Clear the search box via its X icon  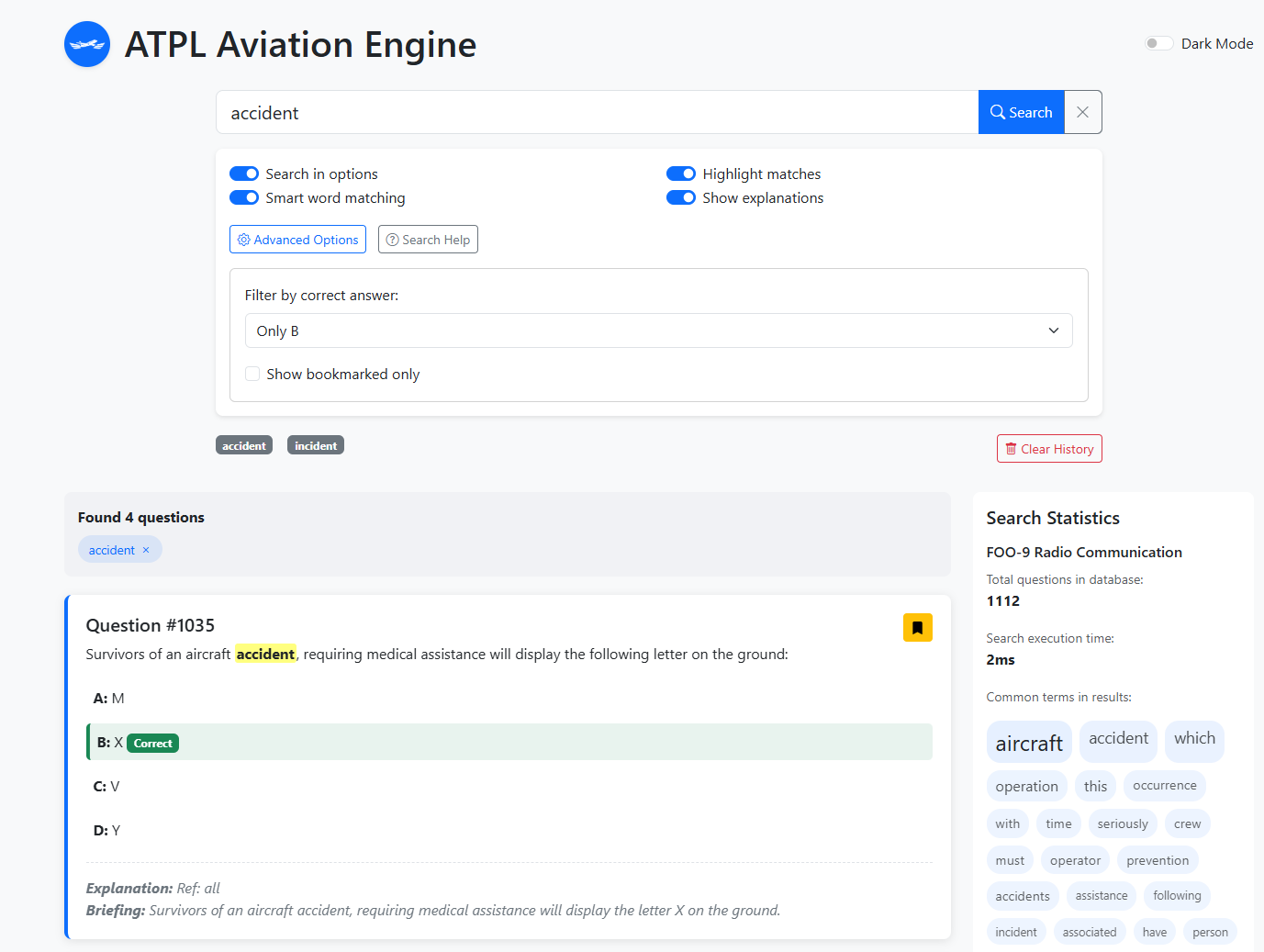(1082, 111)
